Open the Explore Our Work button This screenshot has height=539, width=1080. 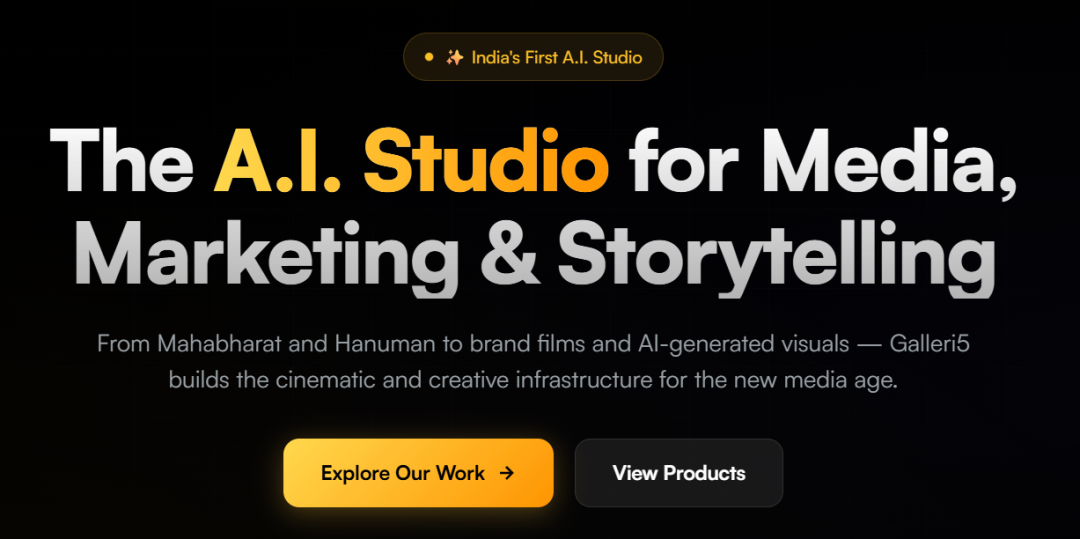pos(418,473)
